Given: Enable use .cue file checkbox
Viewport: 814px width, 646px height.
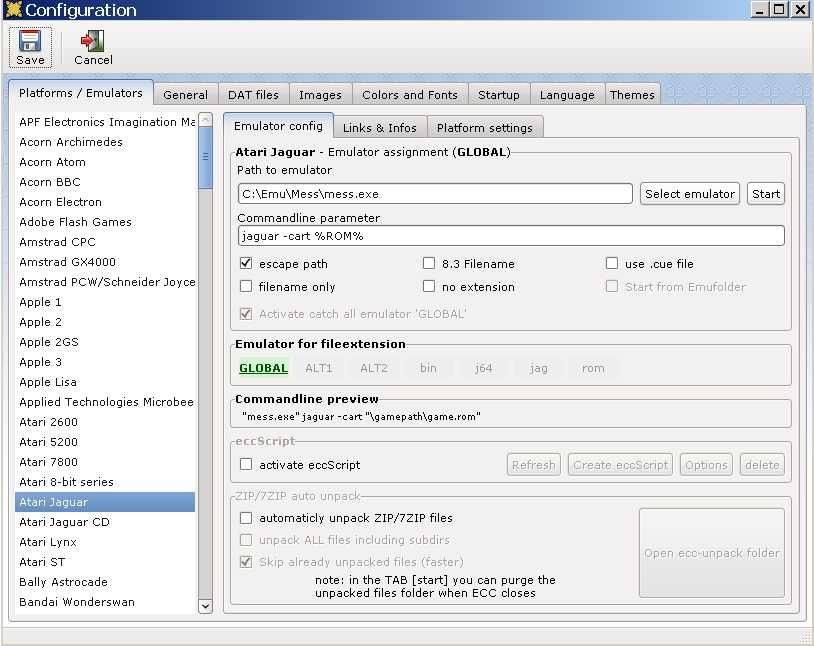Looking at the screenshot, I should pyautogui.click(x=612, y=263).
